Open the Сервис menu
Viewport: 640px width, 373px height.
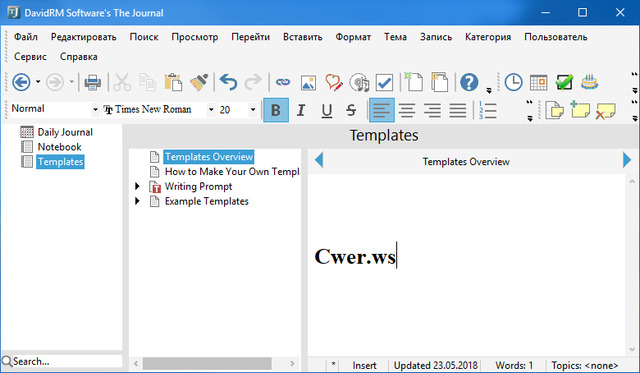[30, 57]
